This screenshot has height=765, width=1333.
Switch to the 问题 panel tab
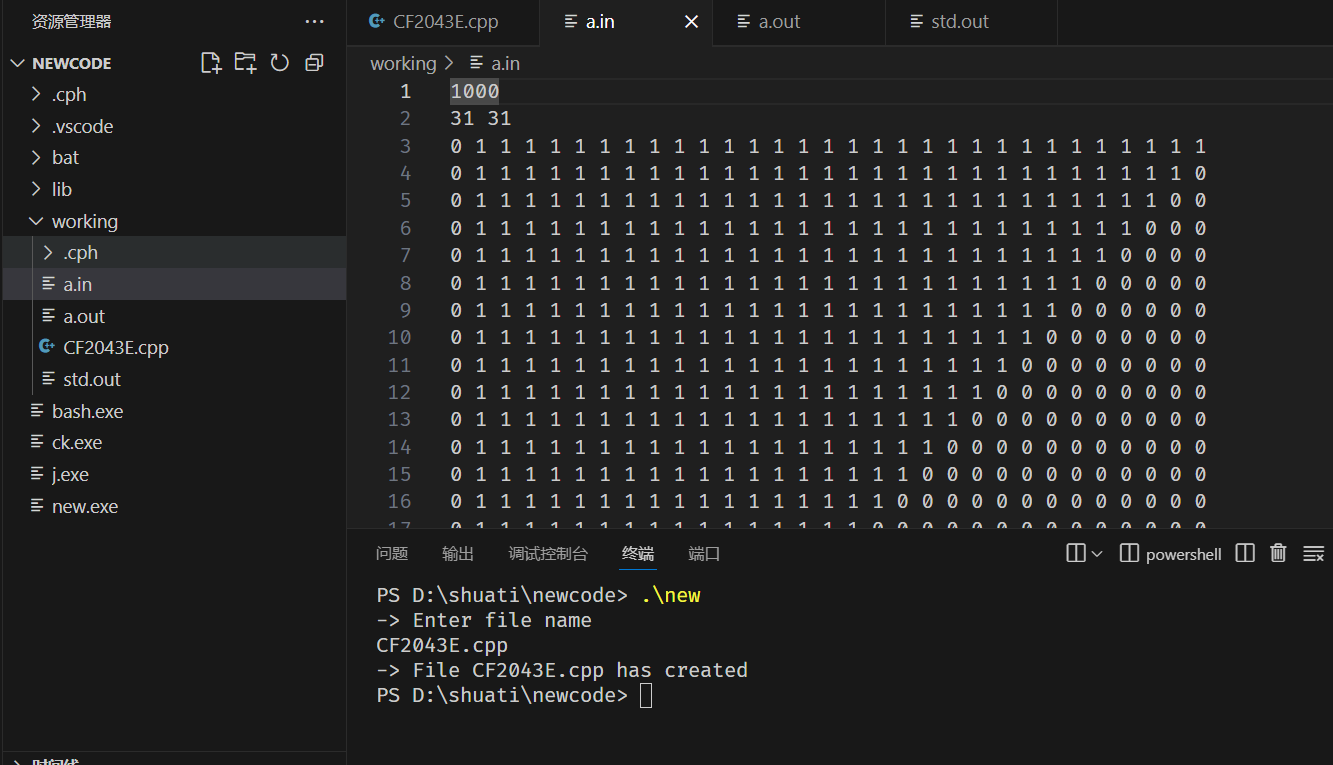coord(392,554)
